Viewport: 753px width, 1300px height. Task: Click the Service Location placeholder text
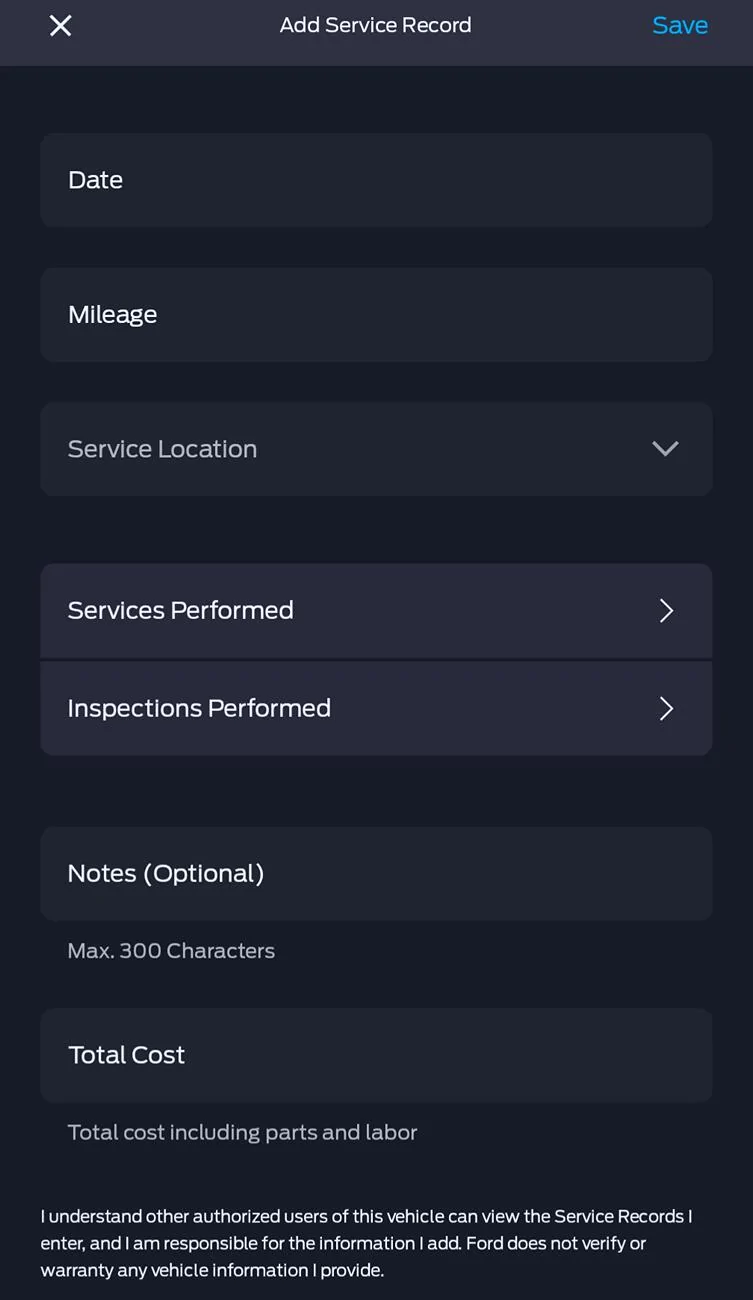click(x=162, y=449)
